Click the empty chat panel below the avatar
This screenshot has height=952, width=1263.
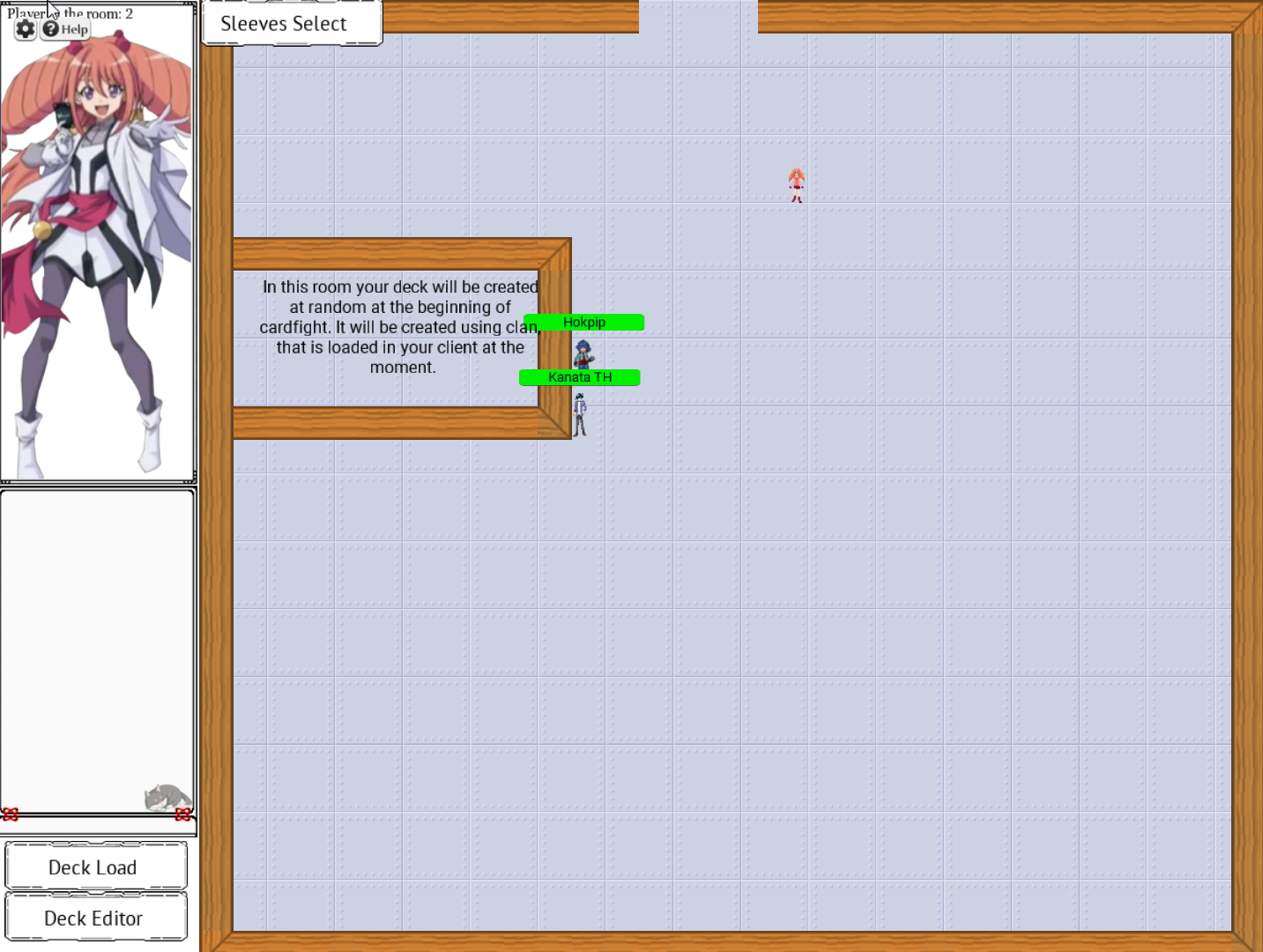point(97,651)
